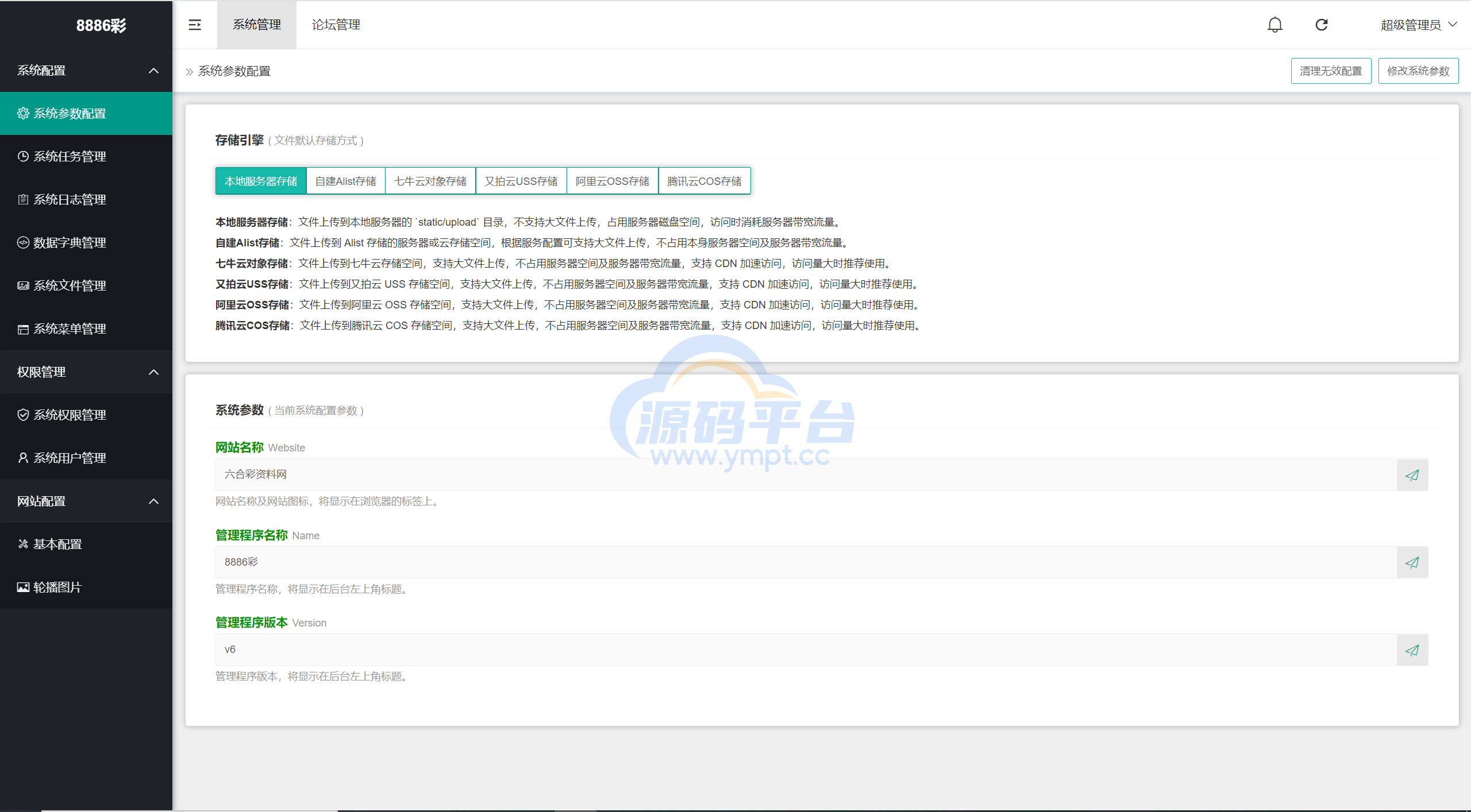Screen dimensions: 1471x812
Task: Click the 修改系统参数 button
Action: [x=1418, y=71]
